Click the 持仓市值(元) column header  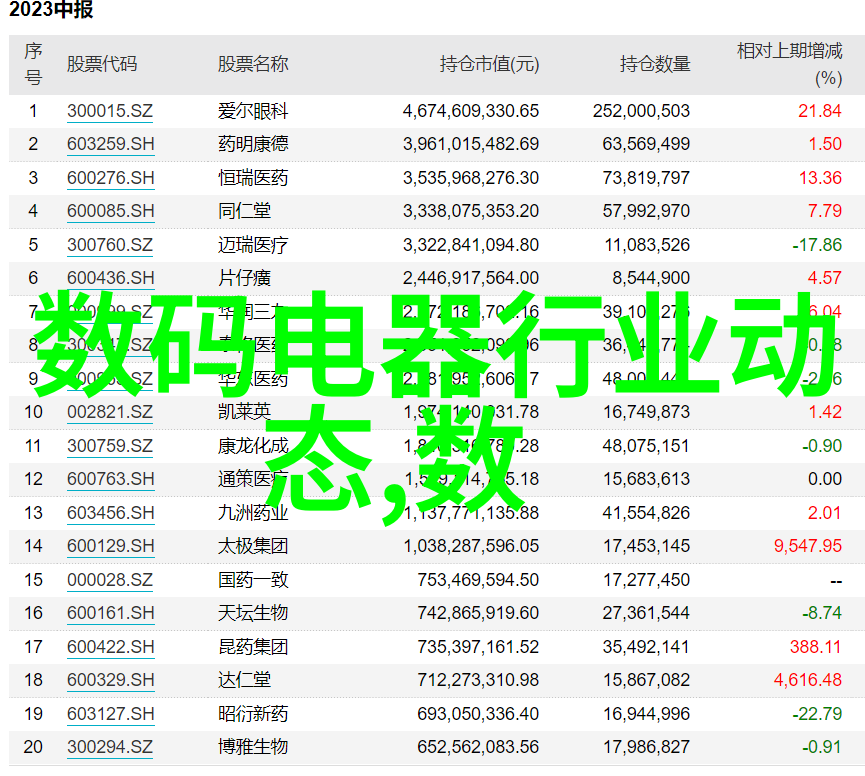click(489, 64)
